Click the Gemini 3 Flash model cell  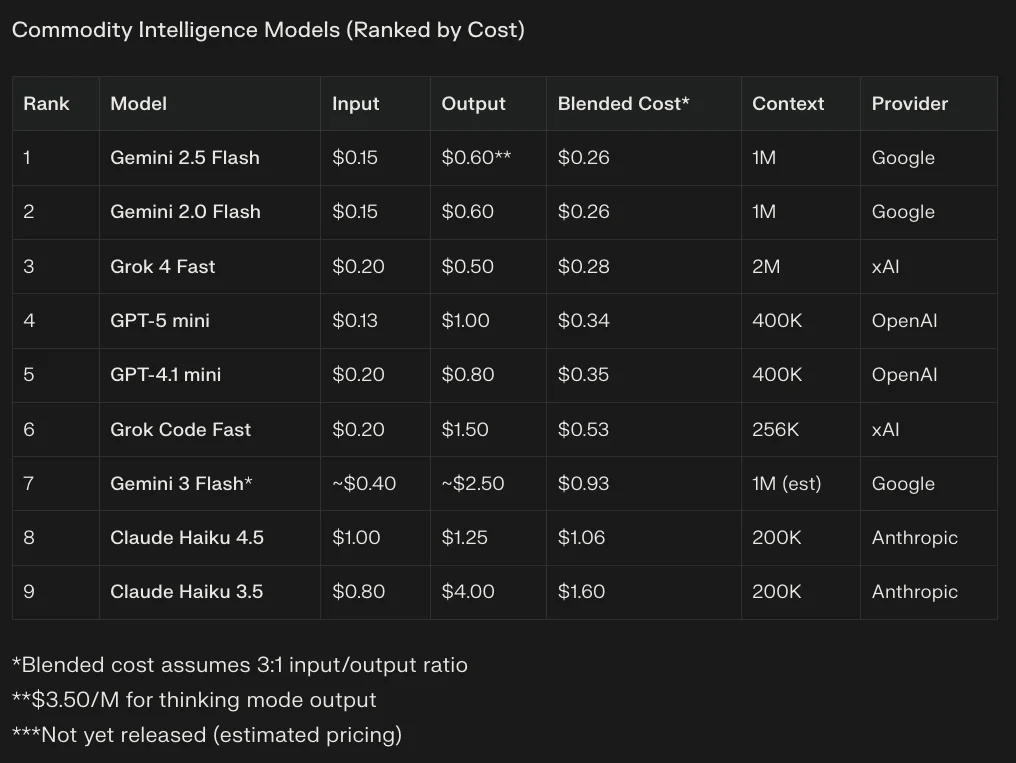click(x=181, y=484)
